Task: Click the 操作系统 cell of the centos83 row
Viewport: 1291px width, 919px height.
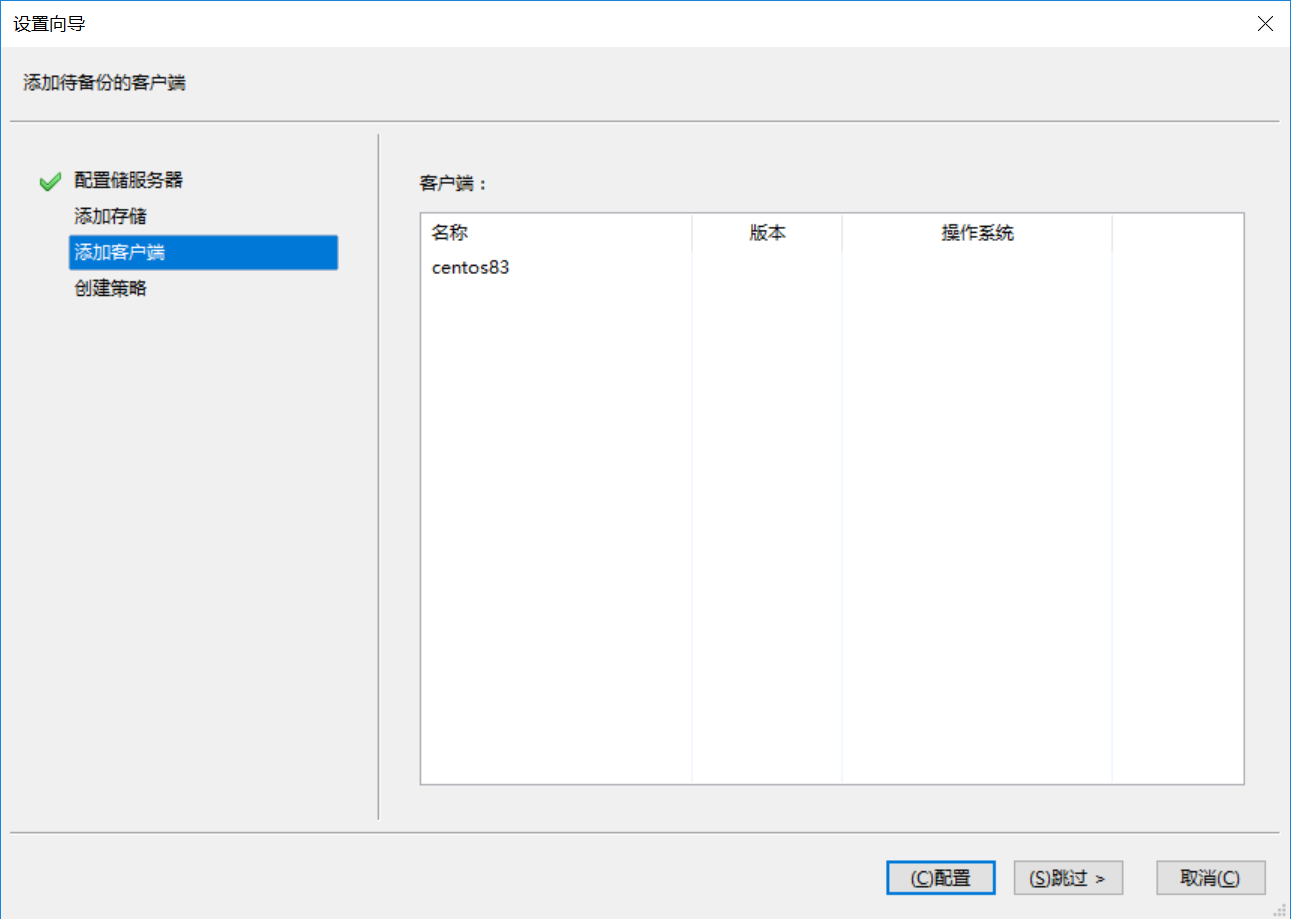Action: pos(977,268)
